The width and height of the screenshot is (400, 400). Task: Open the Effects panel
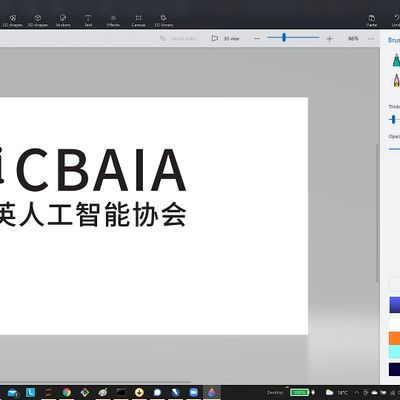(113, 21)
